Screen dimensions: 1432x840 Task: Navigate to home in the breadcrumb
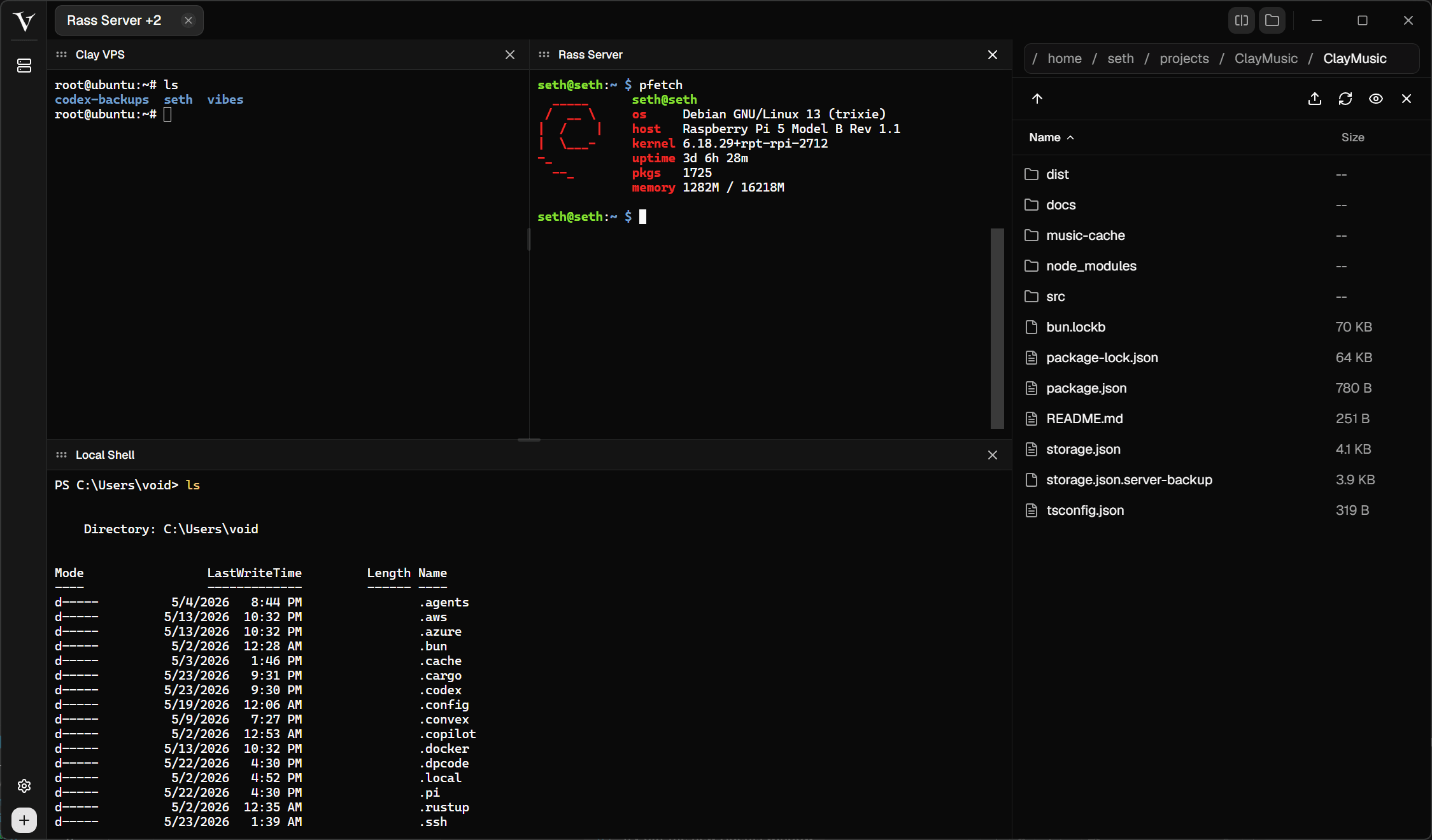[x=1065, y=59]
